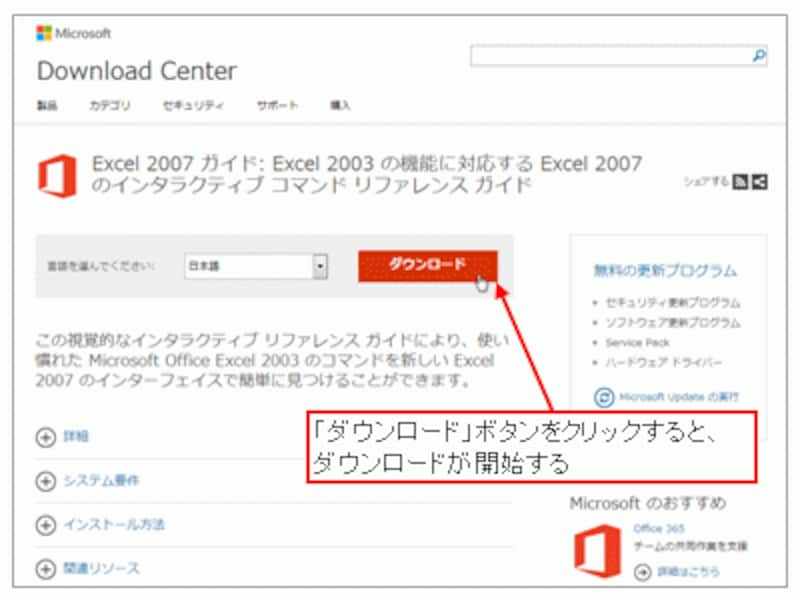Click the Microsoft のおすすめ heading
The image size is (800, 600).
[x=648, y=504]
